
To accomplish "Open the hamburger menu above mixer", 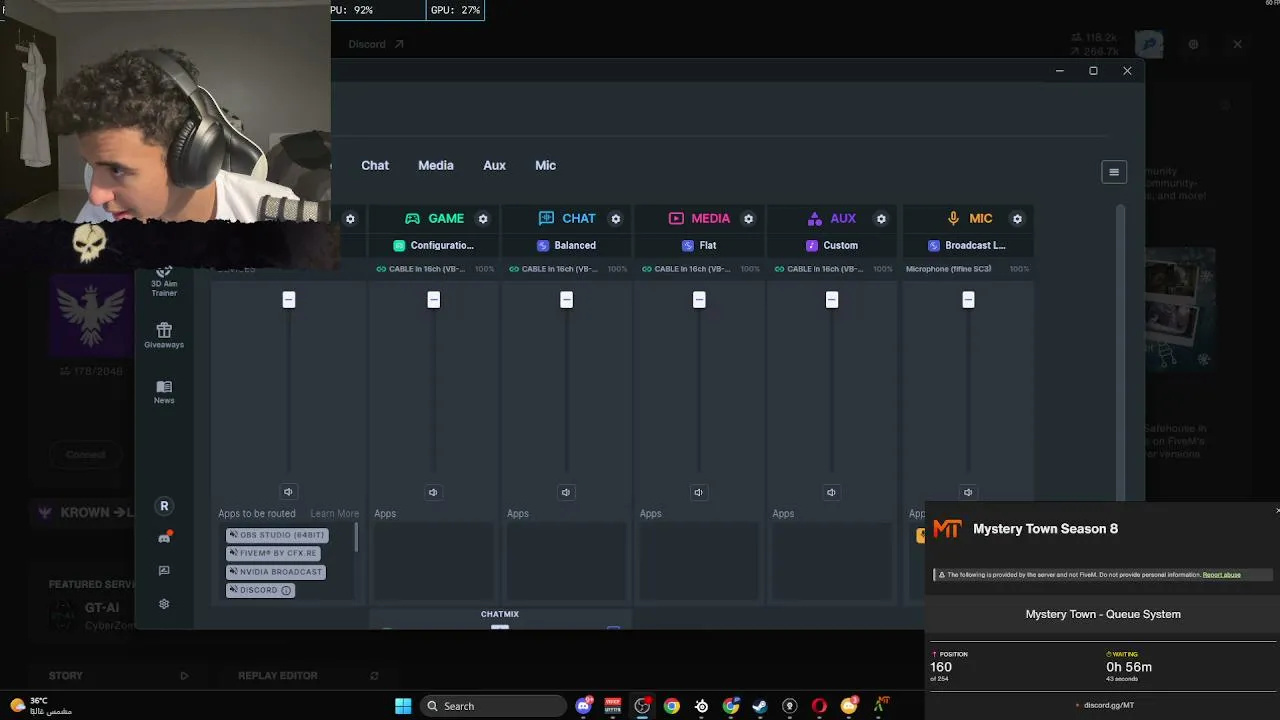I will [1114, 172].
